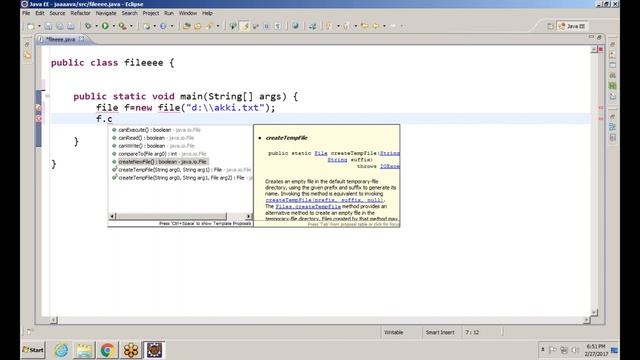Select canExecute() : boolean proposal
The image size is (640, 360).
click(x=180, y=130)
